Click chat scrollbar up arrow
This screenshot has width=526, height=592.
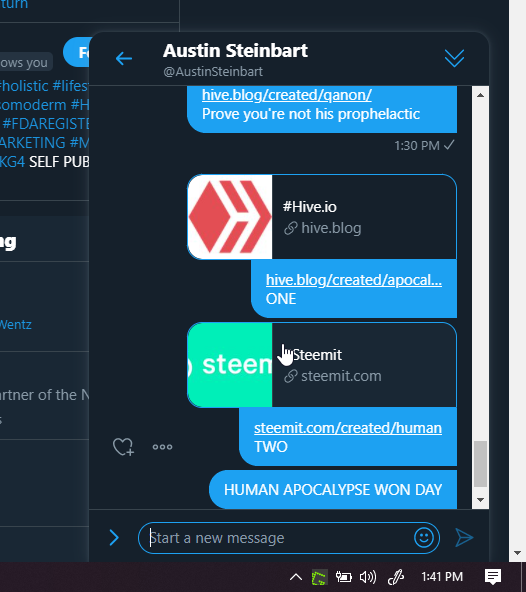480,95
